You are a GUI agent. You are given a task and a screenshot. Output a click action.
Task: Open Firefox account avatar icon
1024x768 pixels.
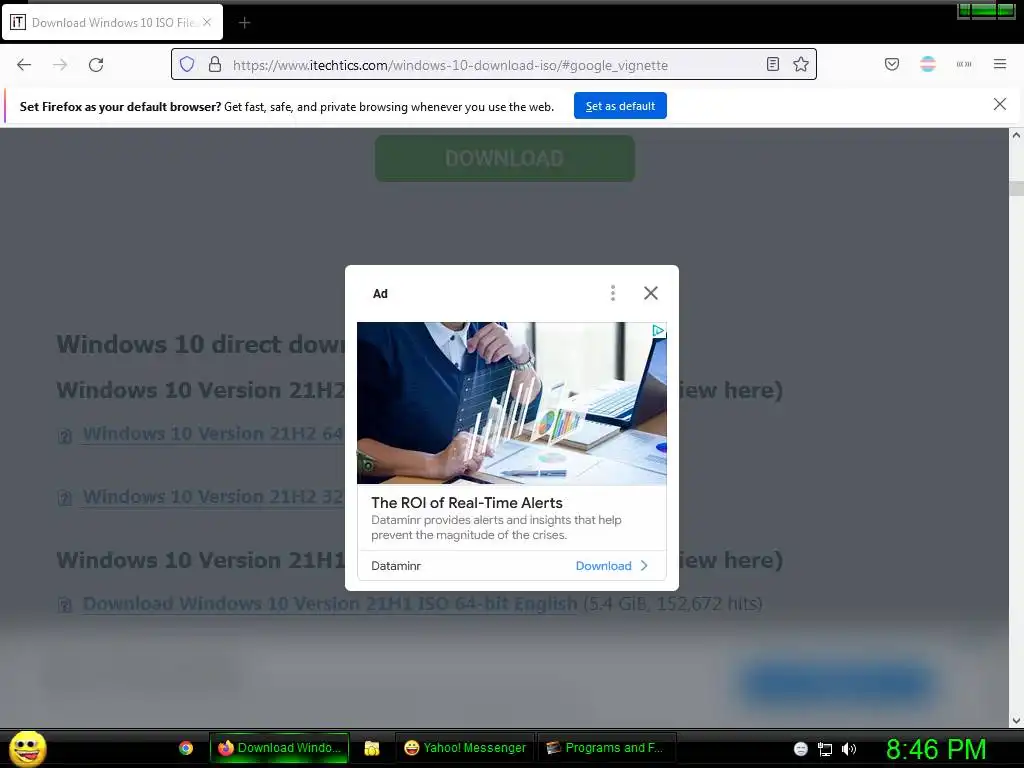tap(928, 64)
